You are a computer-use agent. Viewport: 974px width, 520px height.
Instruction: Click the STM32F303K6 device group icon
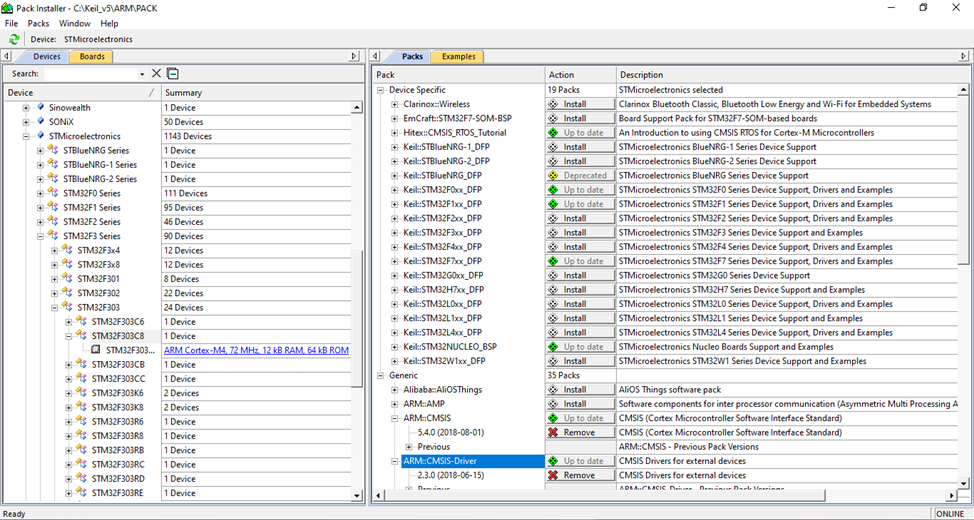[83, 393]
